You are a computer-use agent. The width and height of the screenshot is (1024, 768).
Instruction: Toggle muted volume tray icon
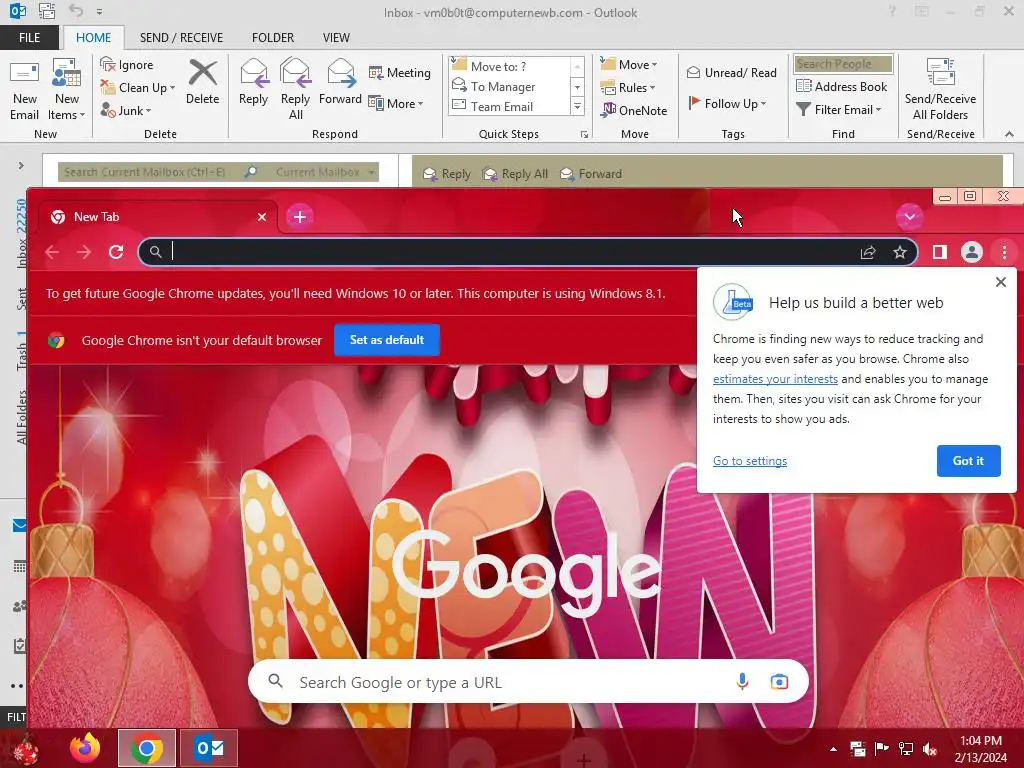pyautogui.click(x=930, y=749)
